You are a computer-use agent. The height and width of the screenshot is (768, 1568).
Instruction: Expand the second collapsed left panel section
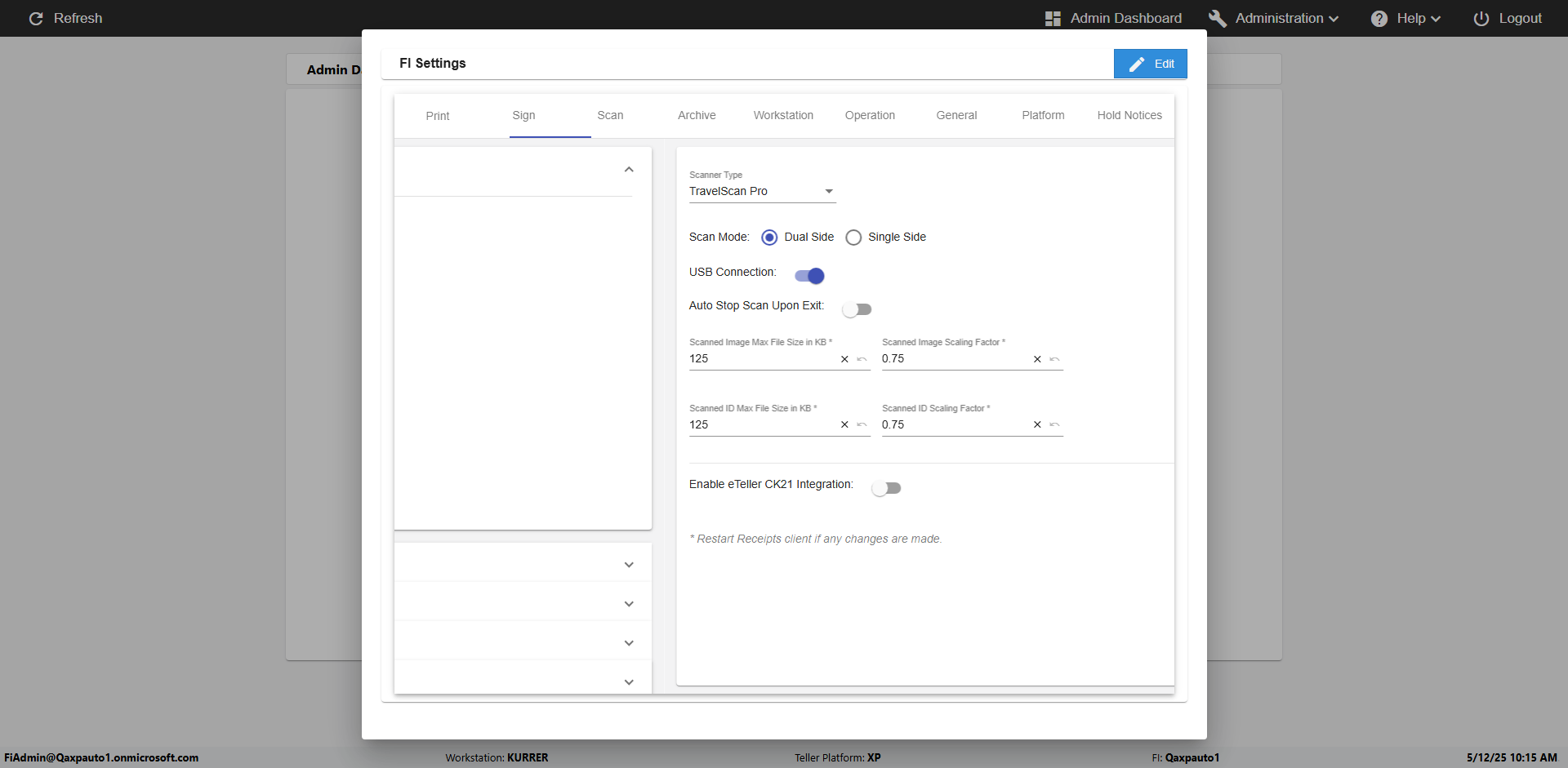[x=629, y=604]
